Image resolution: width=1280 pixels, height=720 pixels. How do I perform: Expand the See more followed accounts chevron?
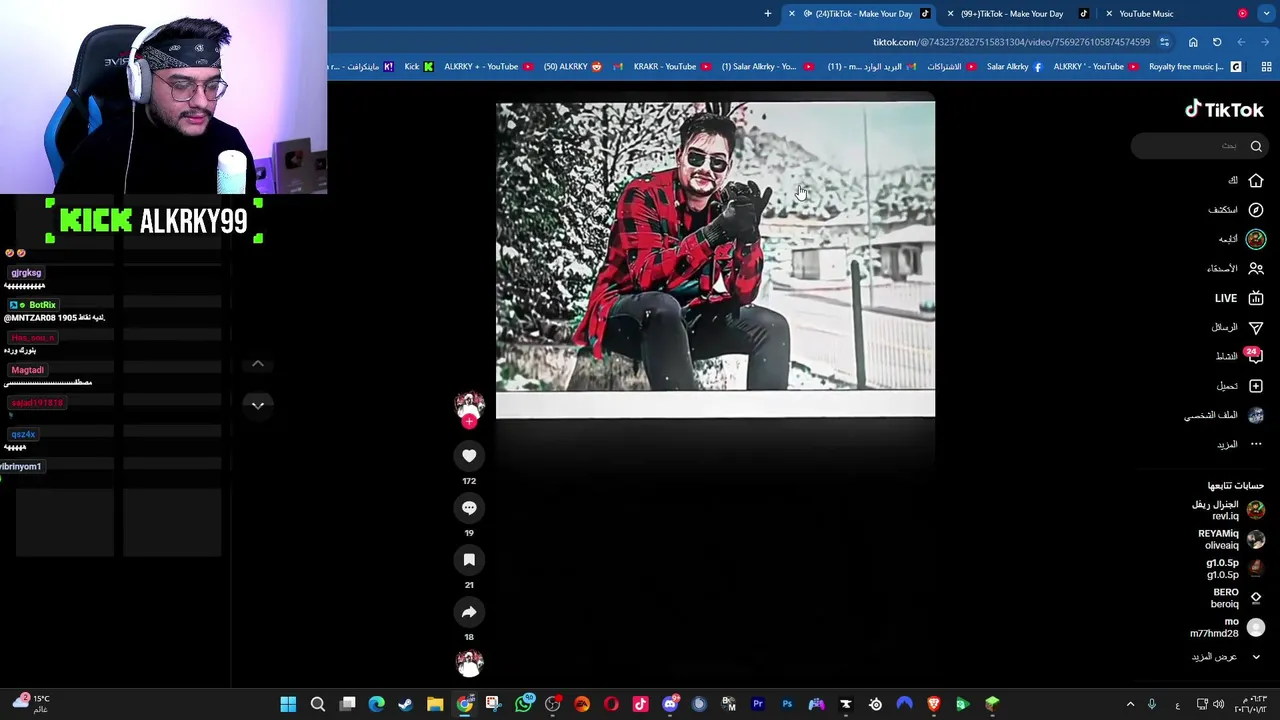tap(1256, 657)
